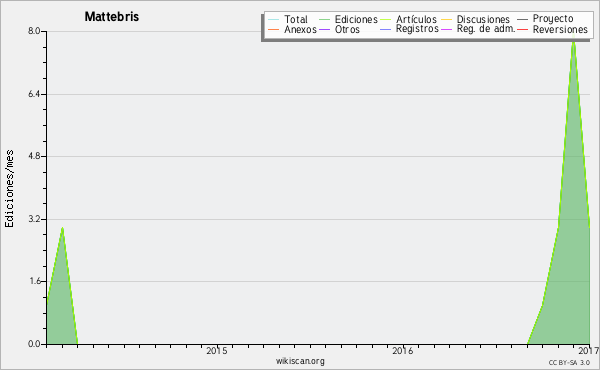The height and width of the screenshot is (370, 600).
Task: Click the Mattebris chart title
Action: pyautogui.click(x=112, y=16)
